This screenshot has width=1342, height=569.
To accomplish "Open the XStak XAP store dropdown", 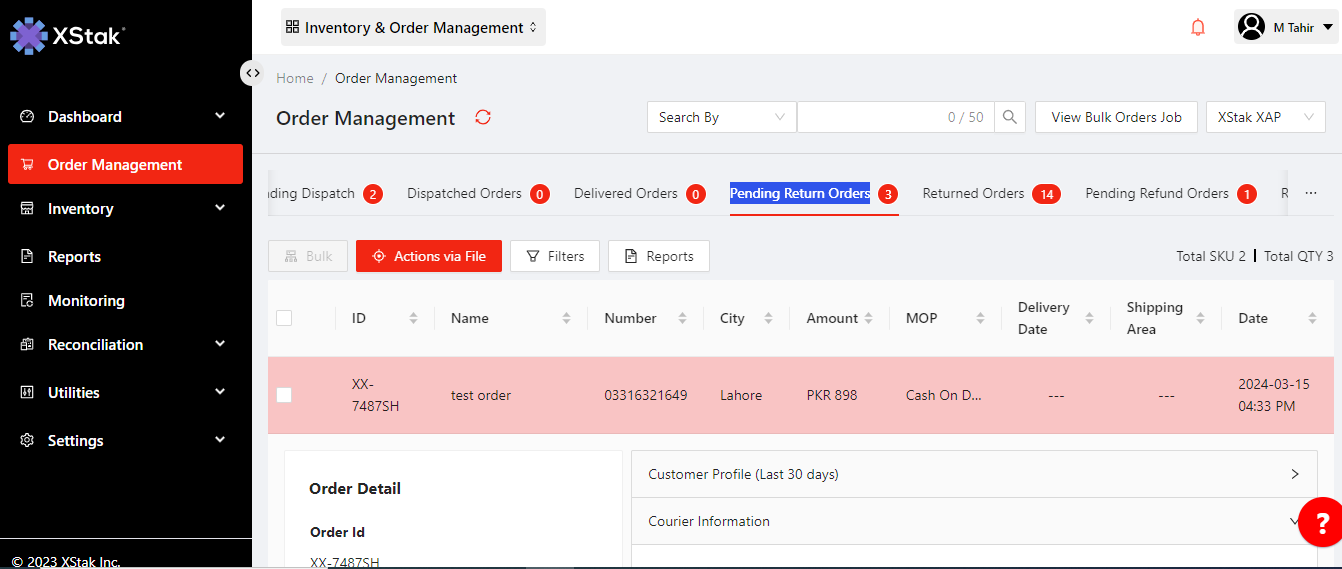I will coord(1265,117).
